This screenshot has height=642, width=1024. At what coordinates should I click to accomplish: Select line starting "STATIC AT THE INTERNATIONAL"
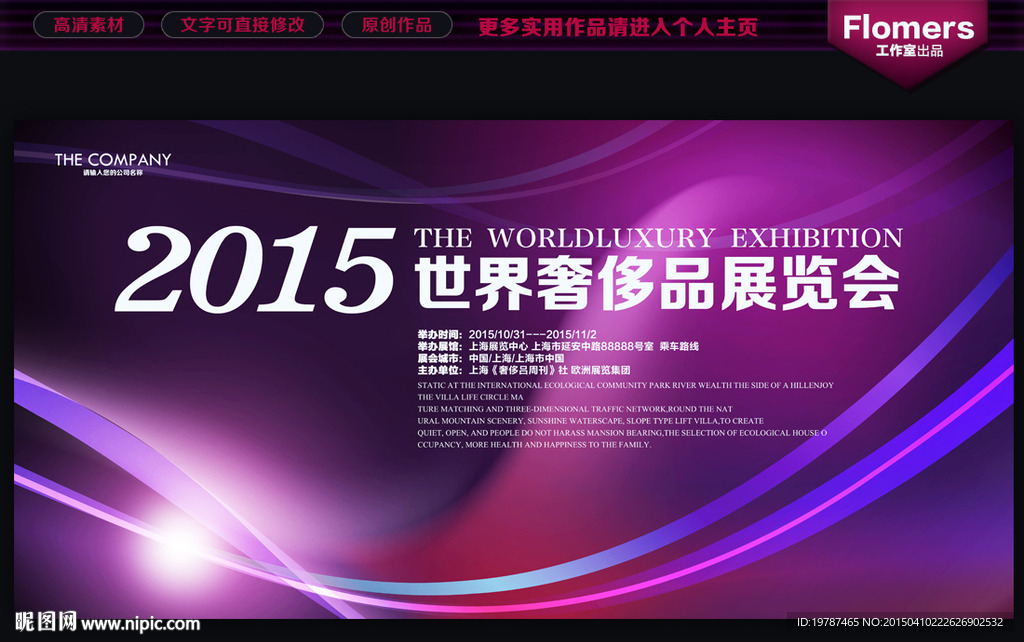click(x=626, y=385)
